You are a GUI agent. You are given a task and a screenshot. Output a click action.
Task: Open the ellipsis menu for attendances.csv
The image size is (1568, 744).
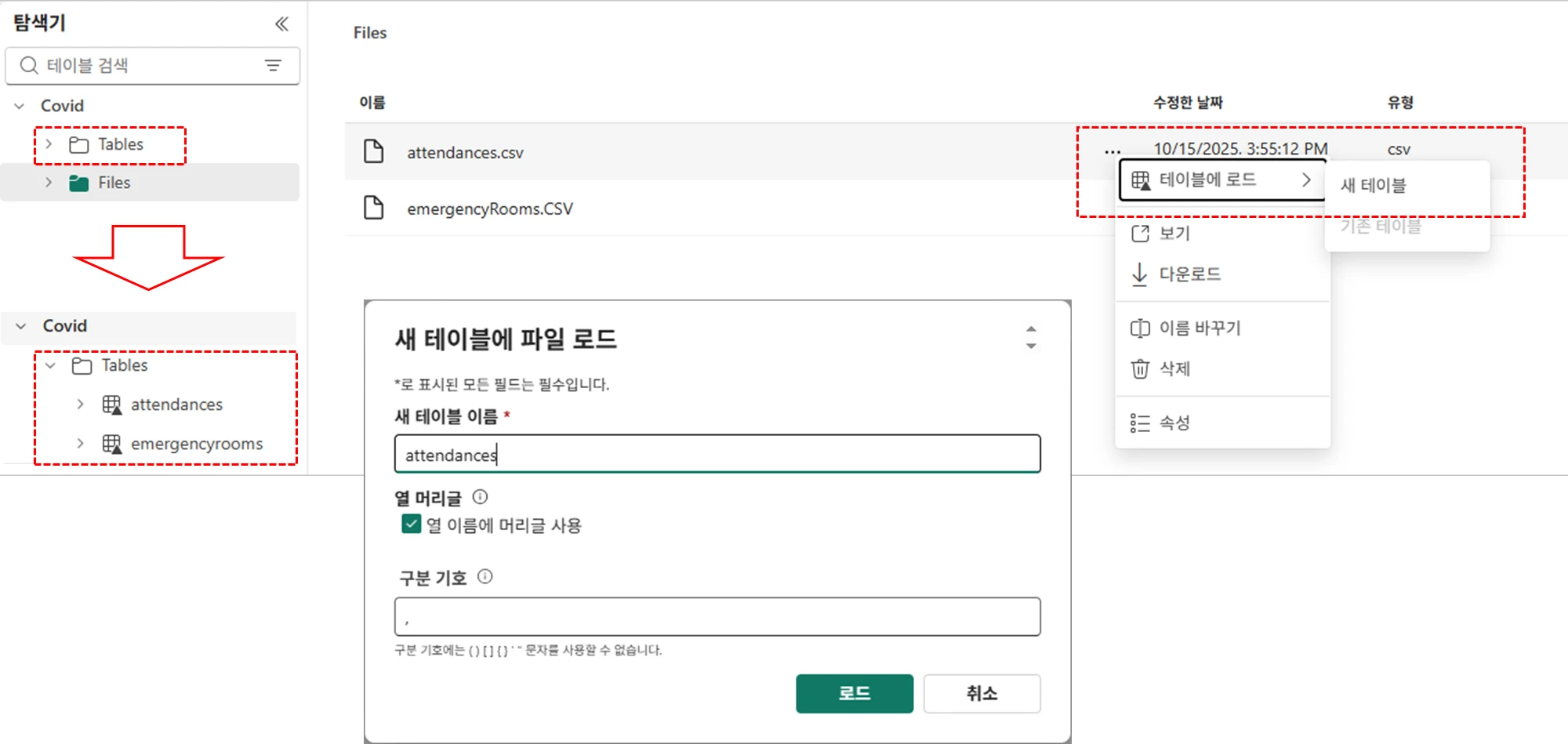tap(1112, 151)
